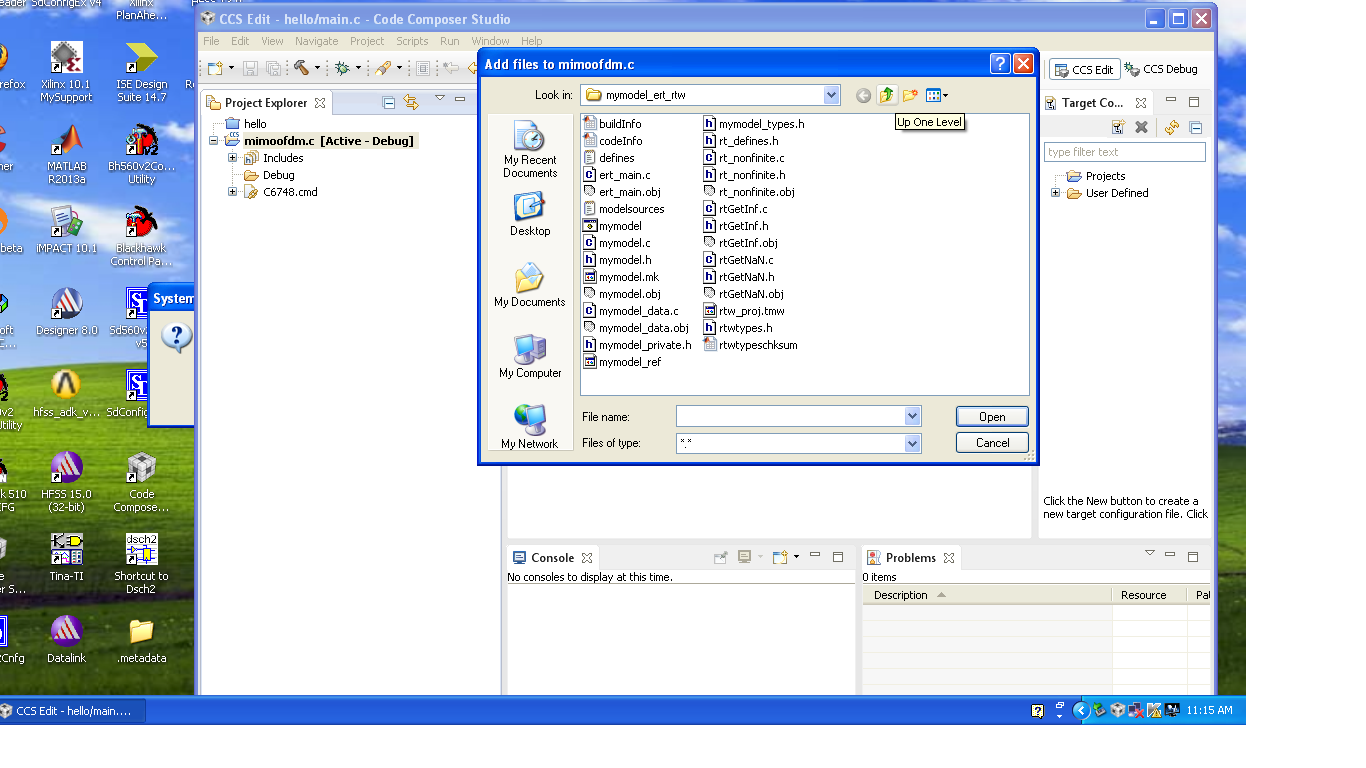Open Project Explorer View Menu triangle

pyautogui.click(x=439, y=99)
